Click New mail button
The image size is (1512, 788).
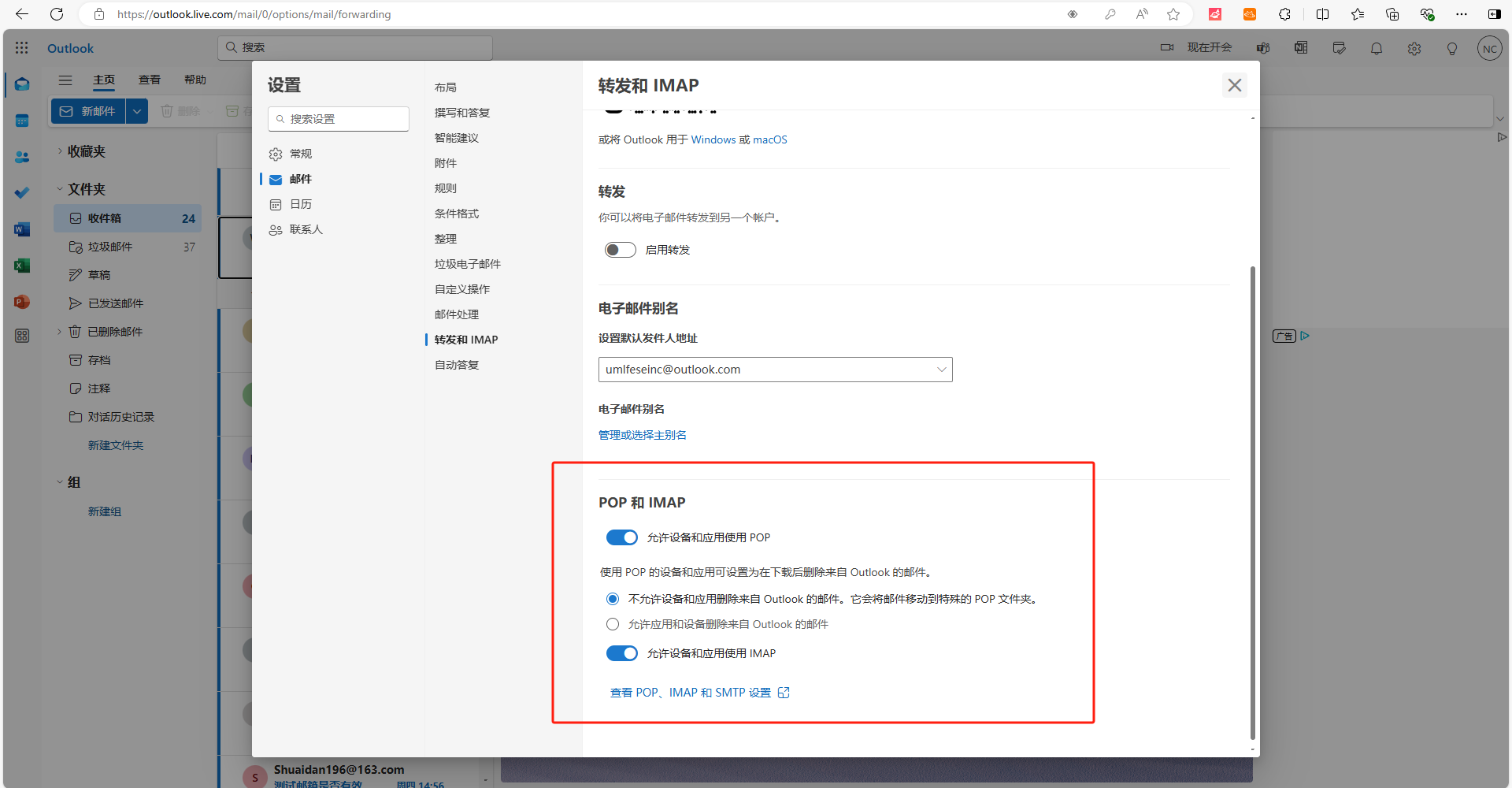(88, 111)
